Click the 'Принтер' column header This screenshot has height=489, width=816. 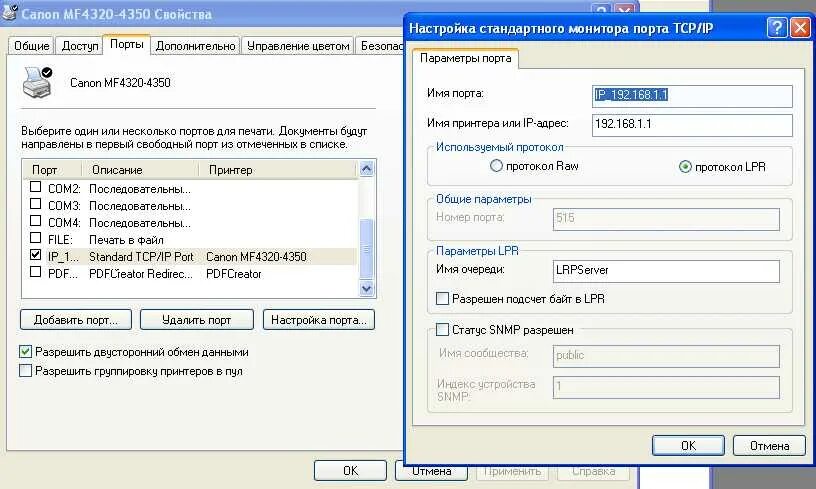278,170
